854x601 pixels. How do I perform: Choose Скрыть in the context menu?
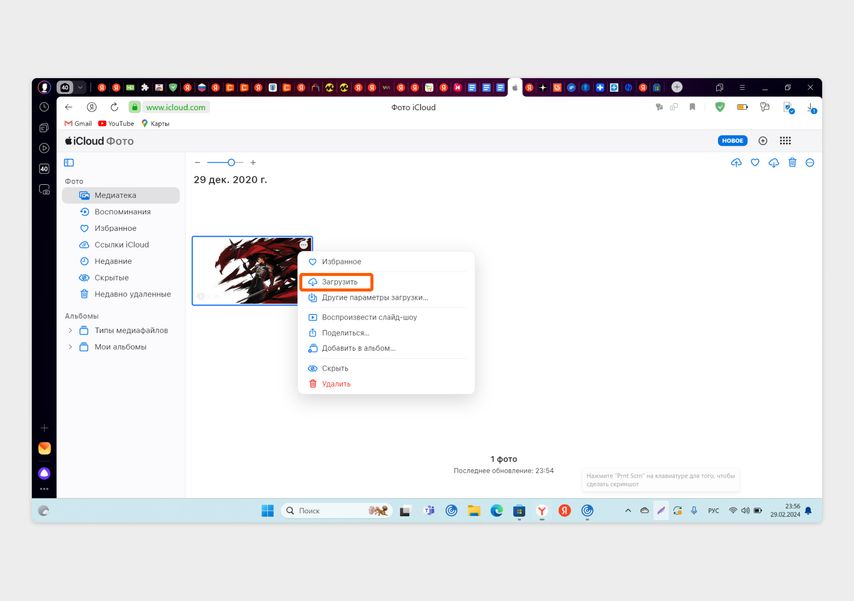point(386,368)
